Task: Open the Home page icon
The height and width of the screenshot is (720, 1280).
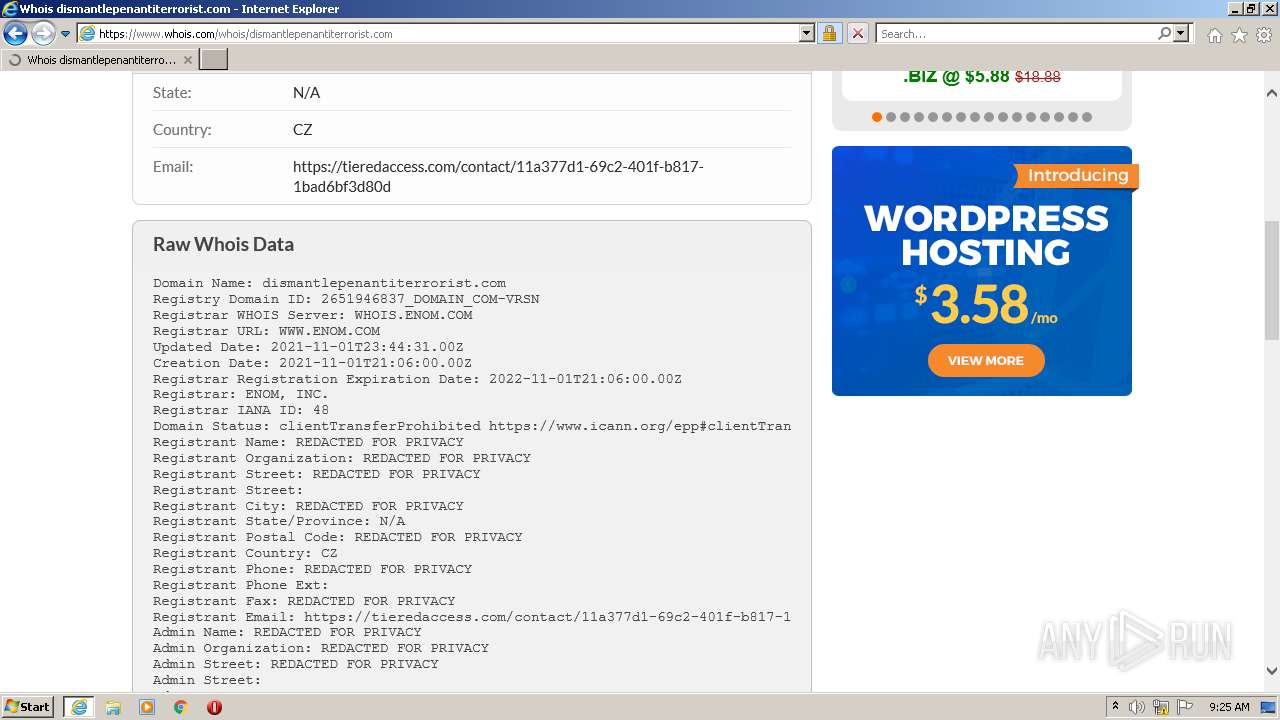Action: [x=1214, y=35]
